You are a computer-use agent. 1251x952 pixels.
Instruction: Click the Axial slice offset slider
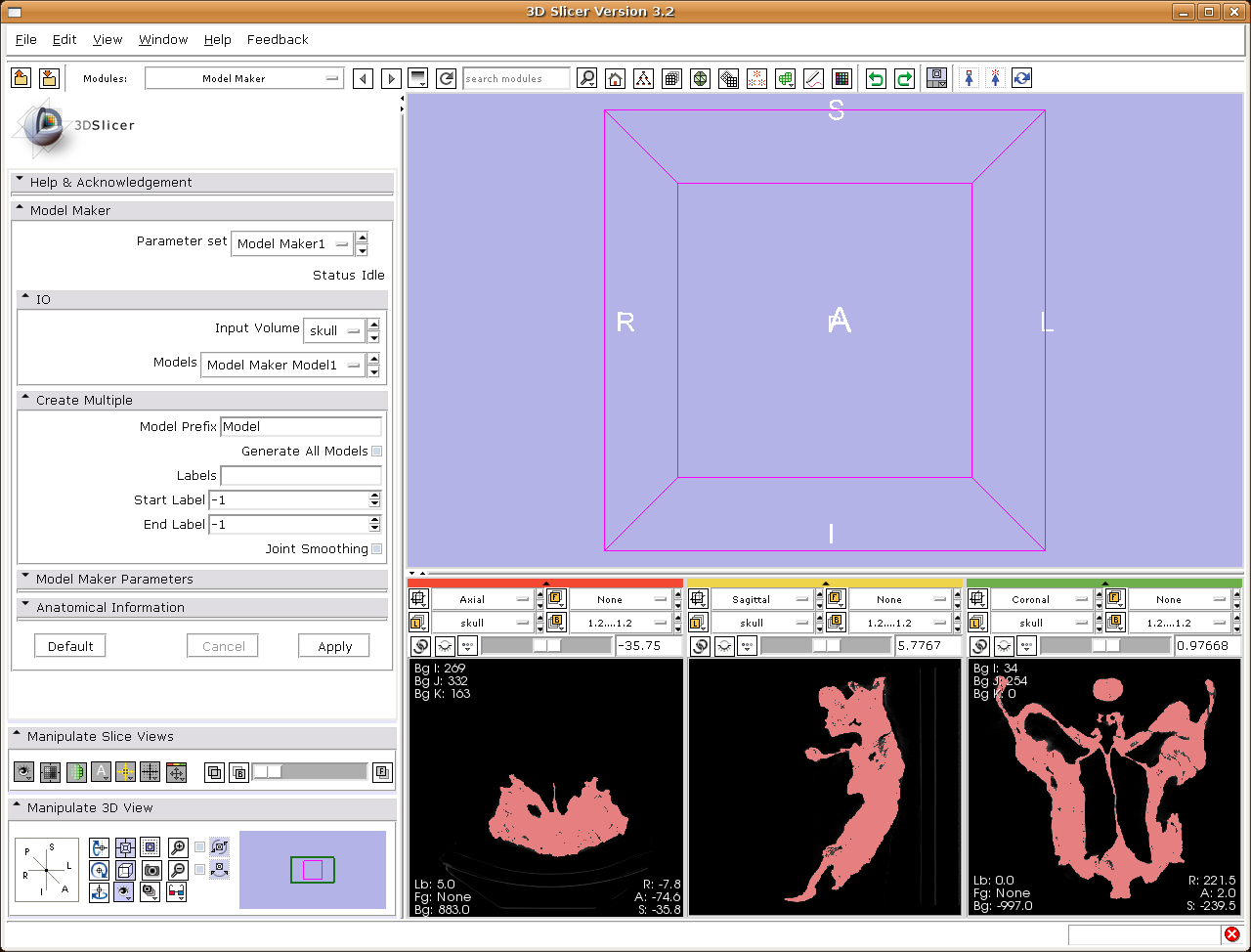coord(546,646)
